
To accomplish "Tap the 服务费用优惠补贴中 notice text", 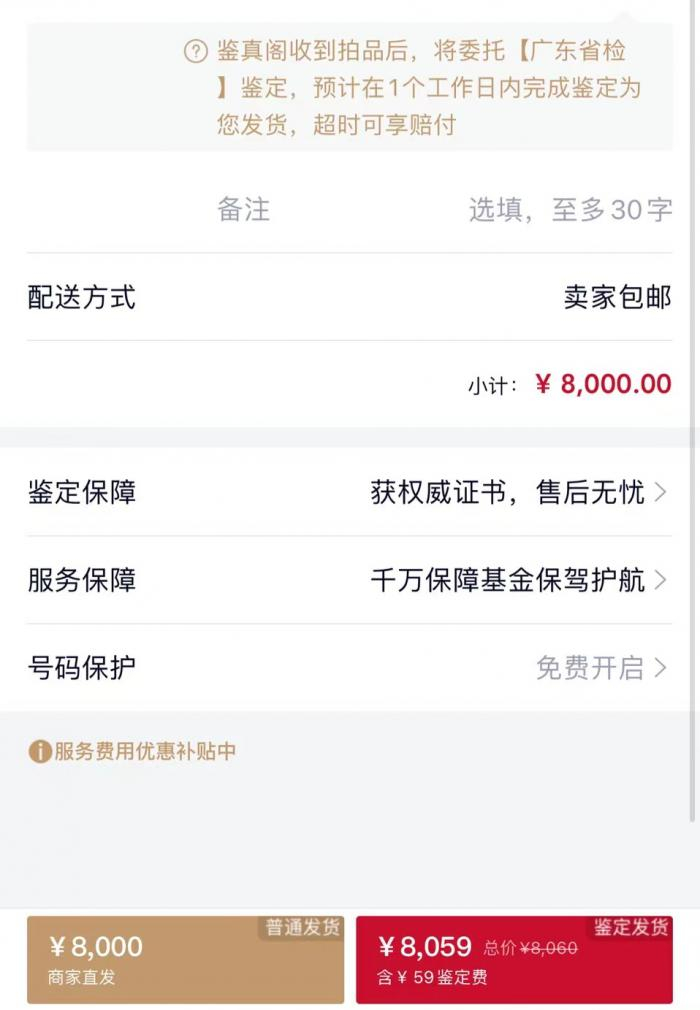I will point(145,752).
